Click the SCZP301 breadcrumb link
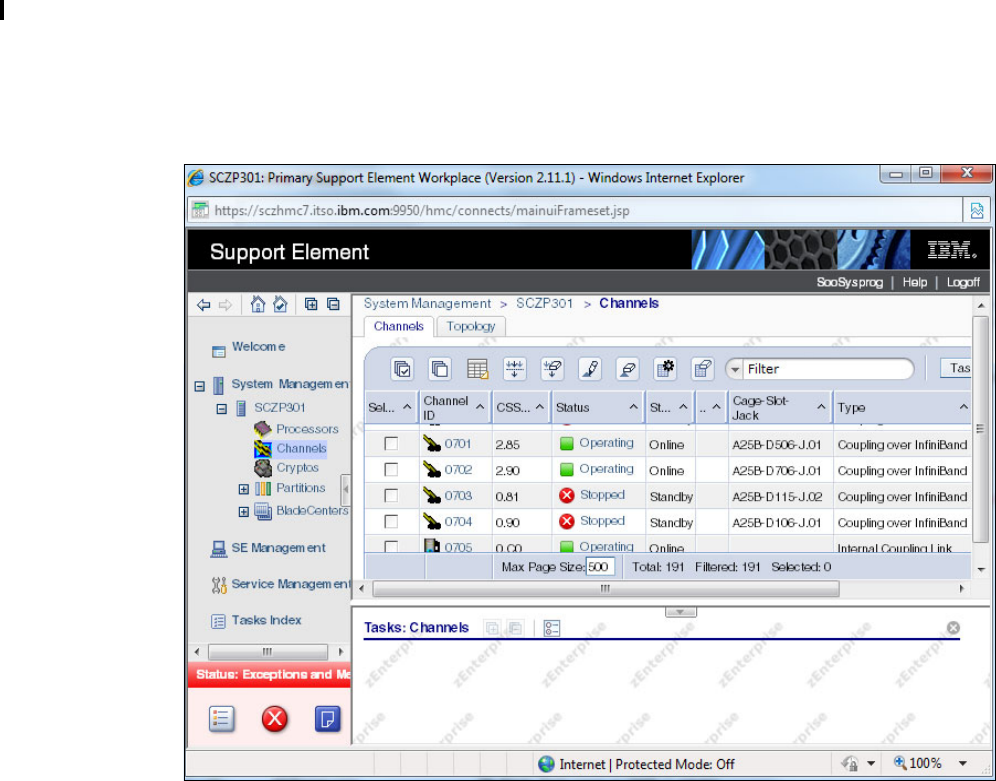The image size is (996, 781). coord(544,304)
